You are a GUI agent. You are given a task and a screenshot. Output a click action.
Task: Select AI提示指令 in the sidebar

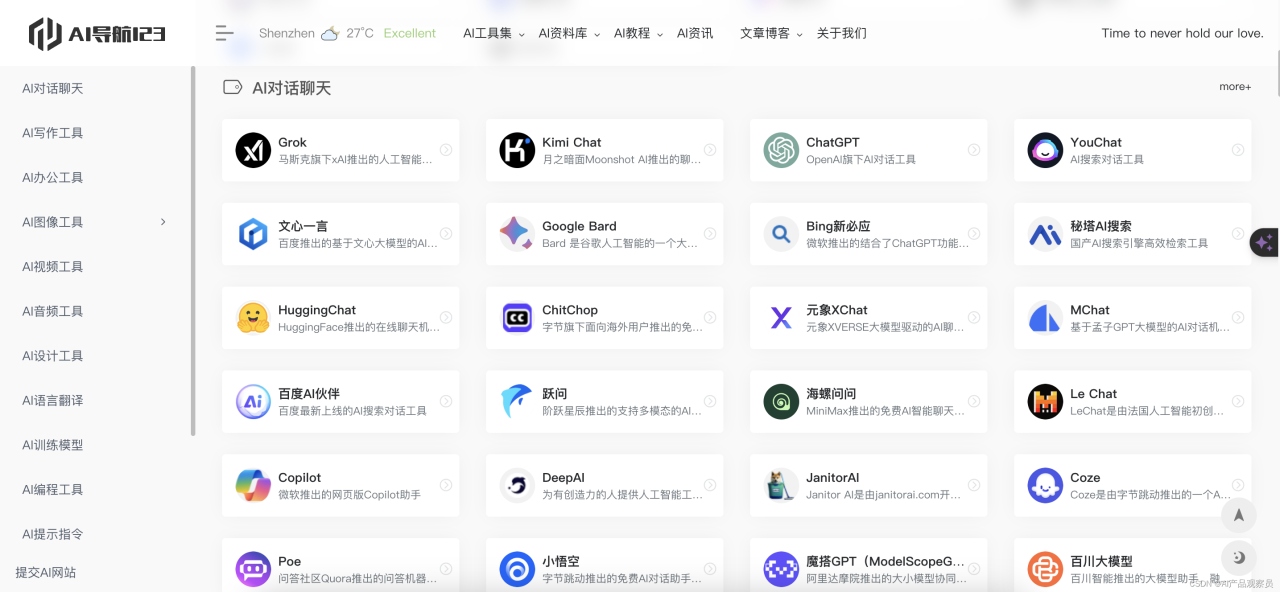(x=53, y=534)
